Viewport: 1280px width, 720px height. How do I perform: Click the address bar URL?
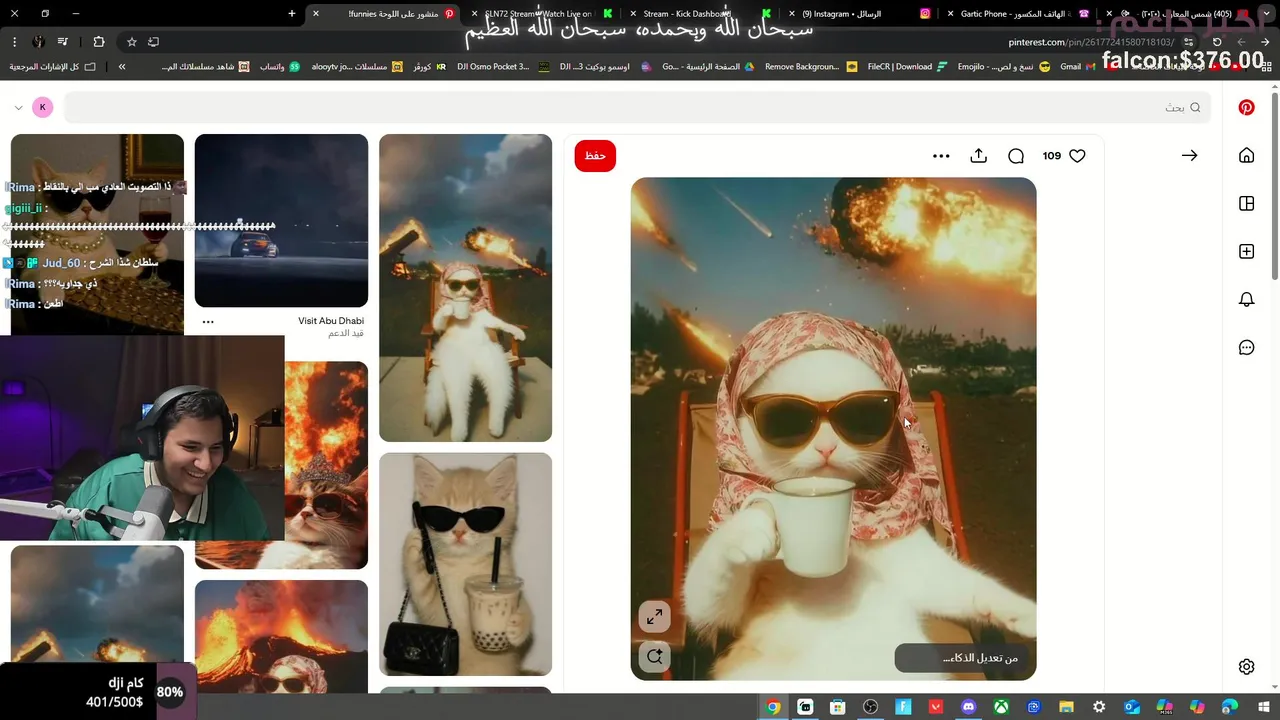pos(1090,42)
